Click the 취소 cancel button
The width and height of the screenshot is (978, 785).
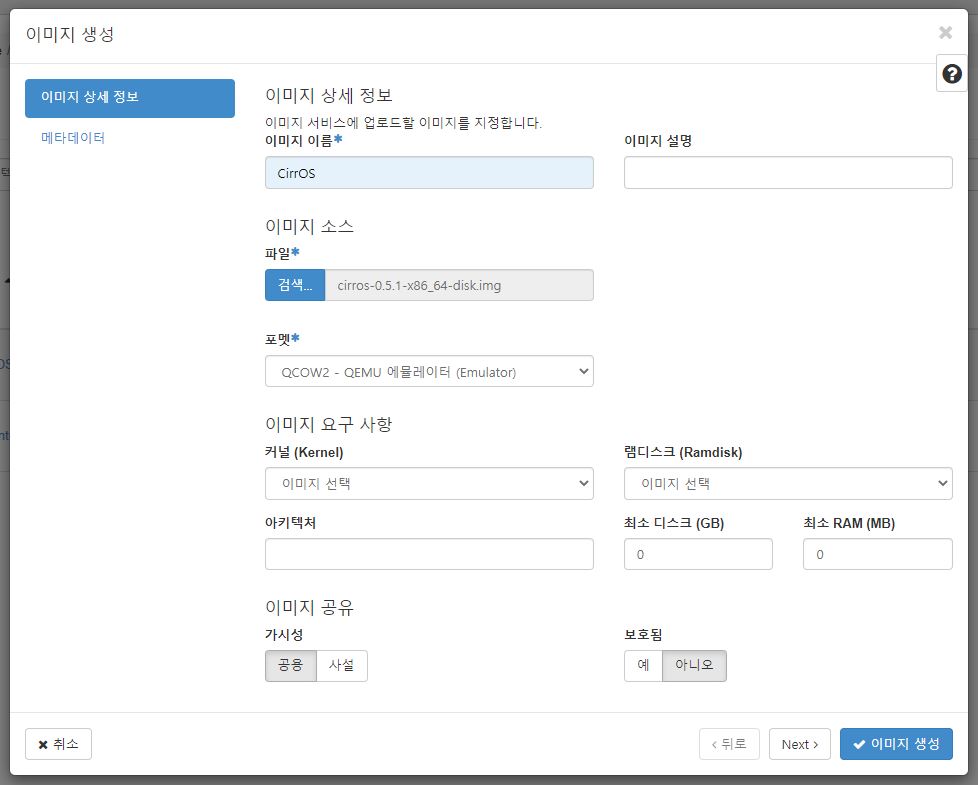[x=59, y=744]
